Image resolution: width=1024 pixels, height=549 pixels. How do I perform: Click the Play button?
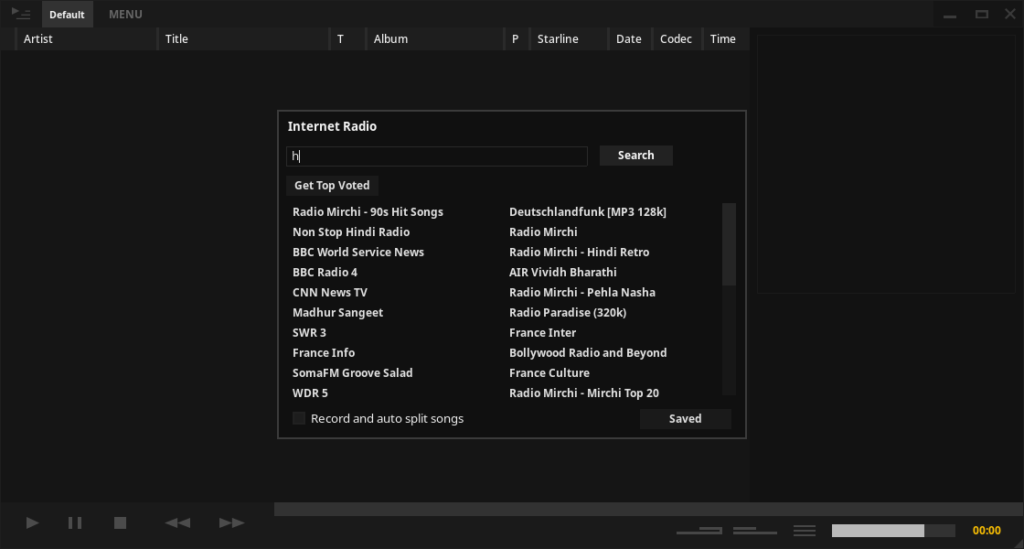[x=32, y=523]
